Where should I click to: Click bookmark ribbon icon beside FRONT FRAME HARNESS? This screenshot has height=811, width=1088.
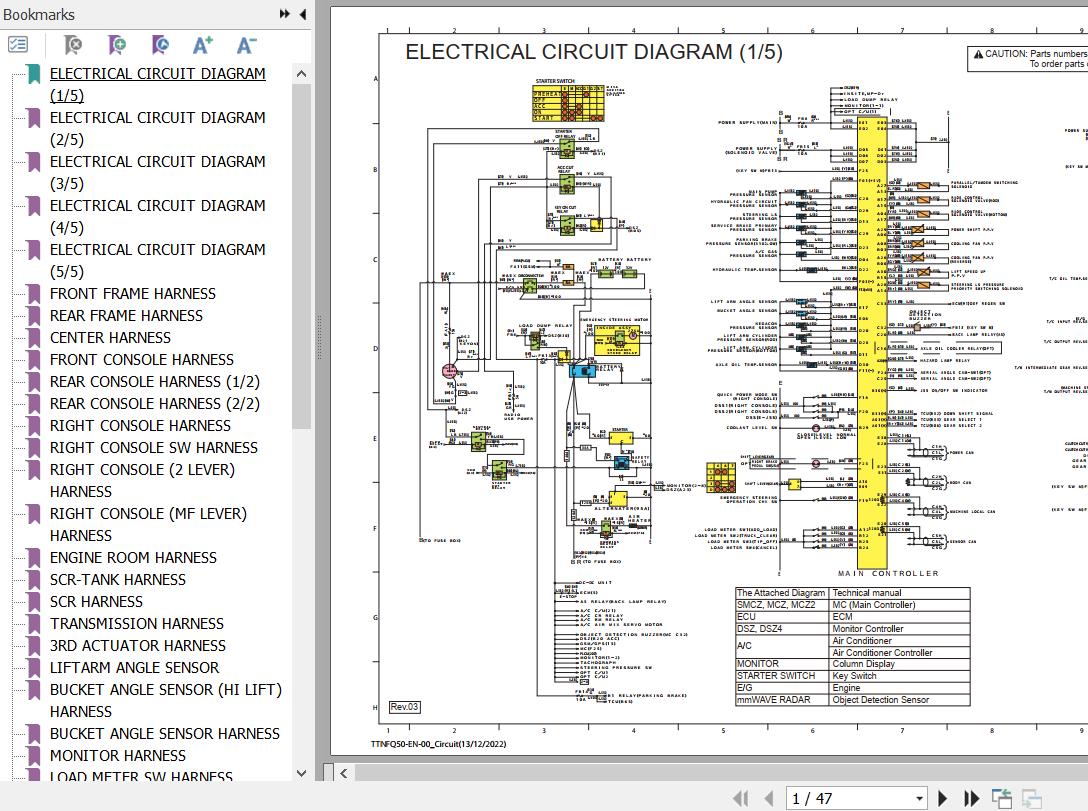tap(33, 294)
